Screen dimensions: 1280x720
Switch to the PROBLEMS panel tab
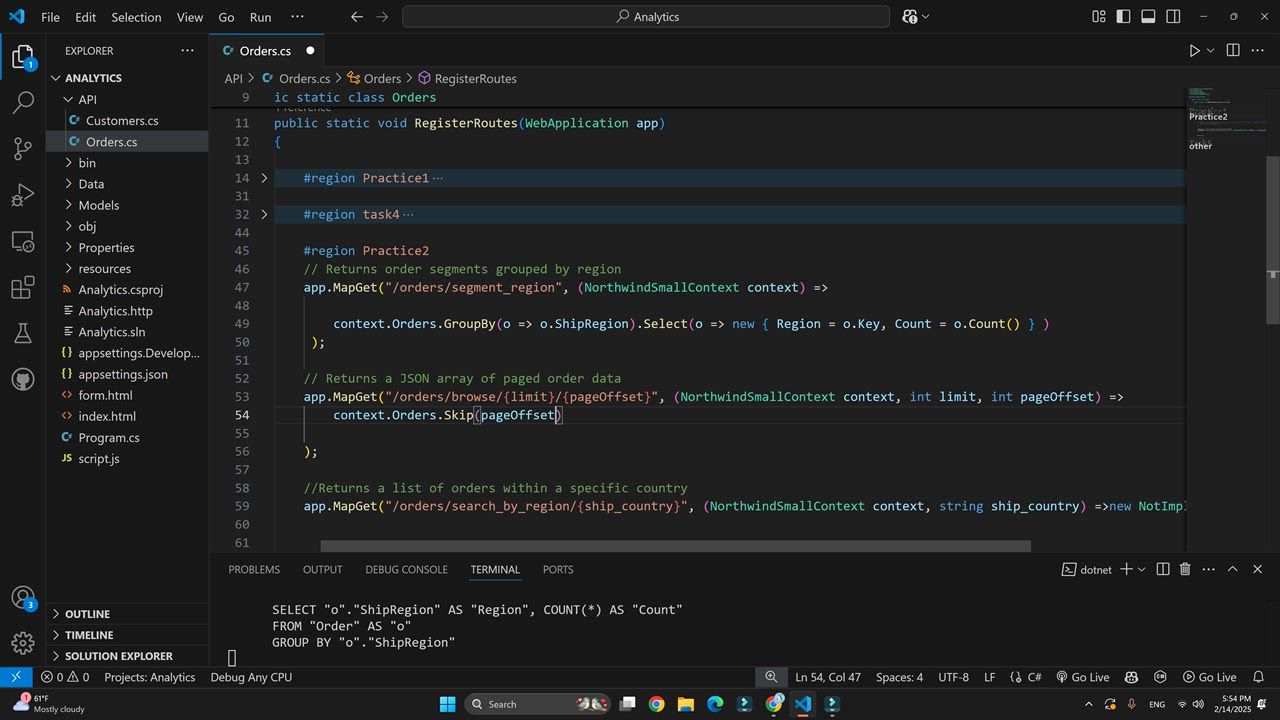coord(254,569)
